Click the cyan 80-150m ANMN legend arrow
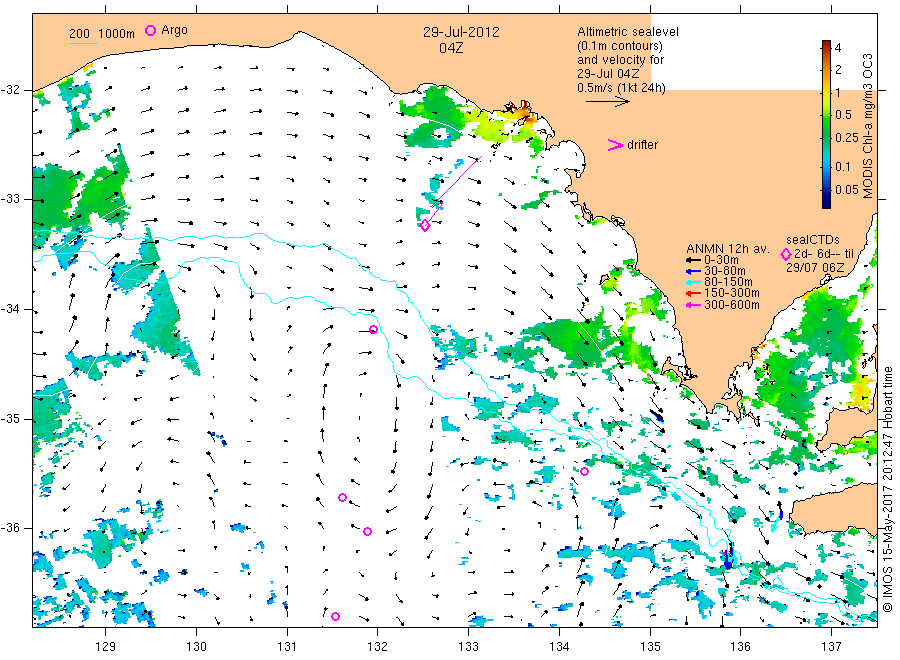 [x=694, y=282]
